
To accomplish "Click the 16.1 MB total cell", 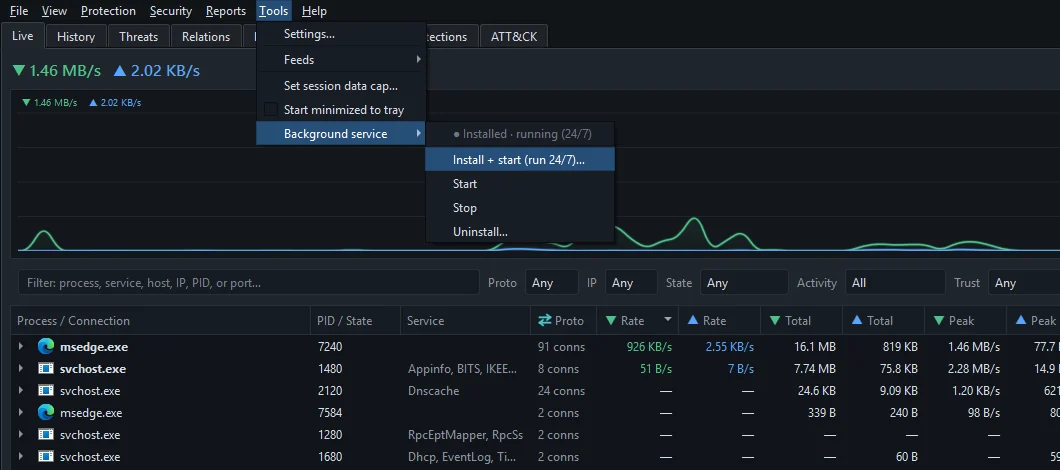I will (814, 347).
